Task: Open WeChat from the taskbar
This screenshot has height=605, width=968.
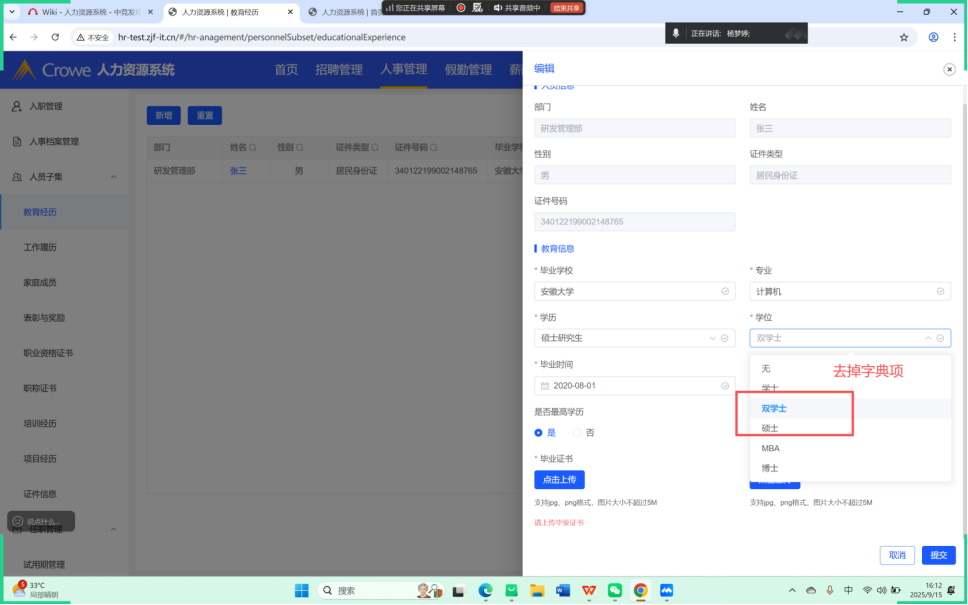Action: (x=615, y=590)
